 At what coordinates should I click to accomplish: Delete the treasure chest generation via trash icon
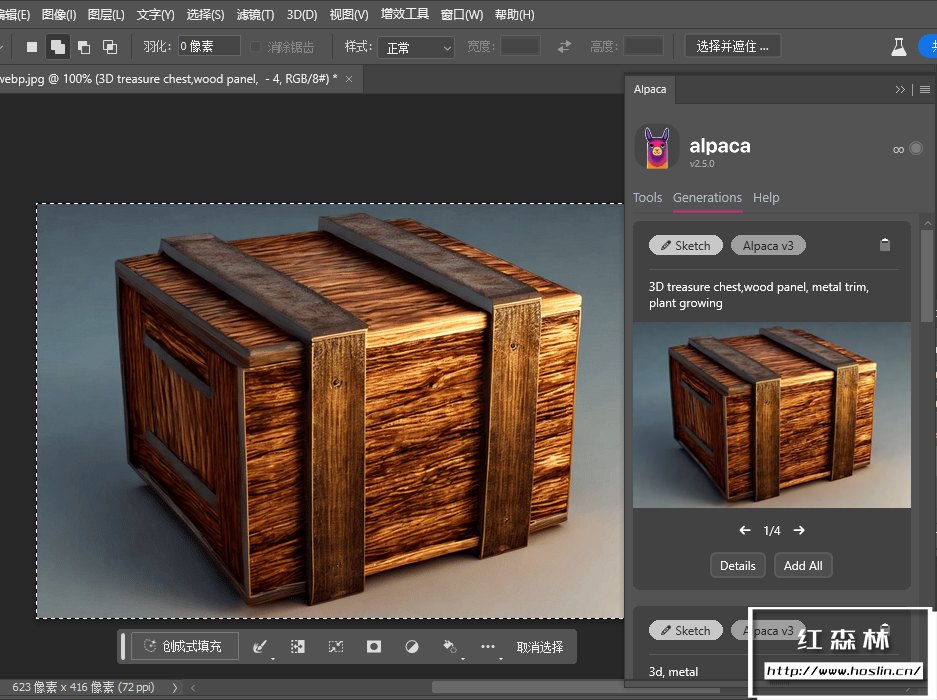coord(884,245)
